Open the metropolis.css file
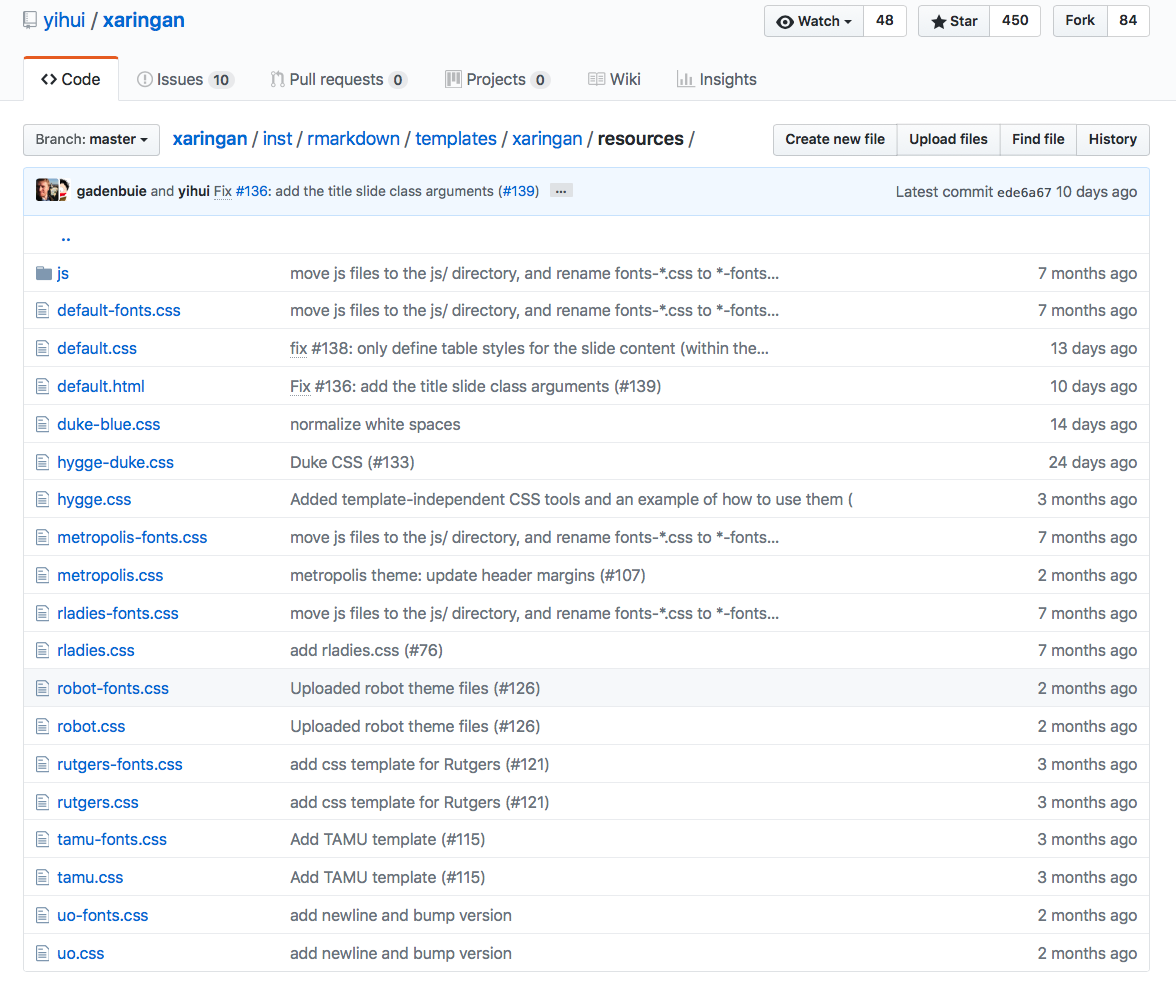This screenshot has height=1004, width=1176. pos(110,575)
